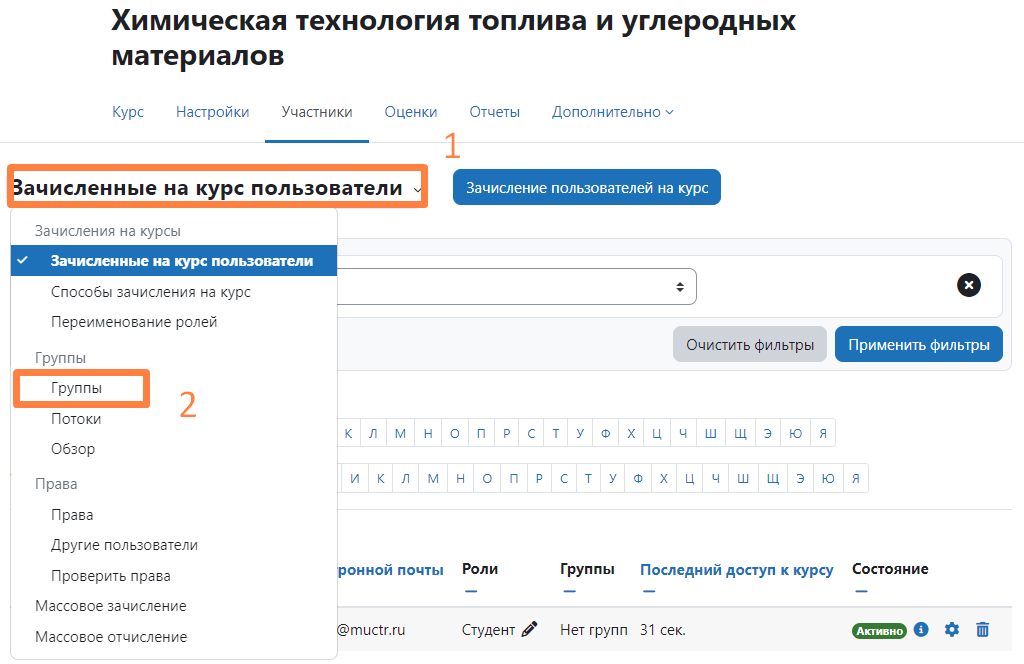This screenshot has height=664, width=1024.
Task: Remove filter condition with the X icon
Action: coord(968,285)
